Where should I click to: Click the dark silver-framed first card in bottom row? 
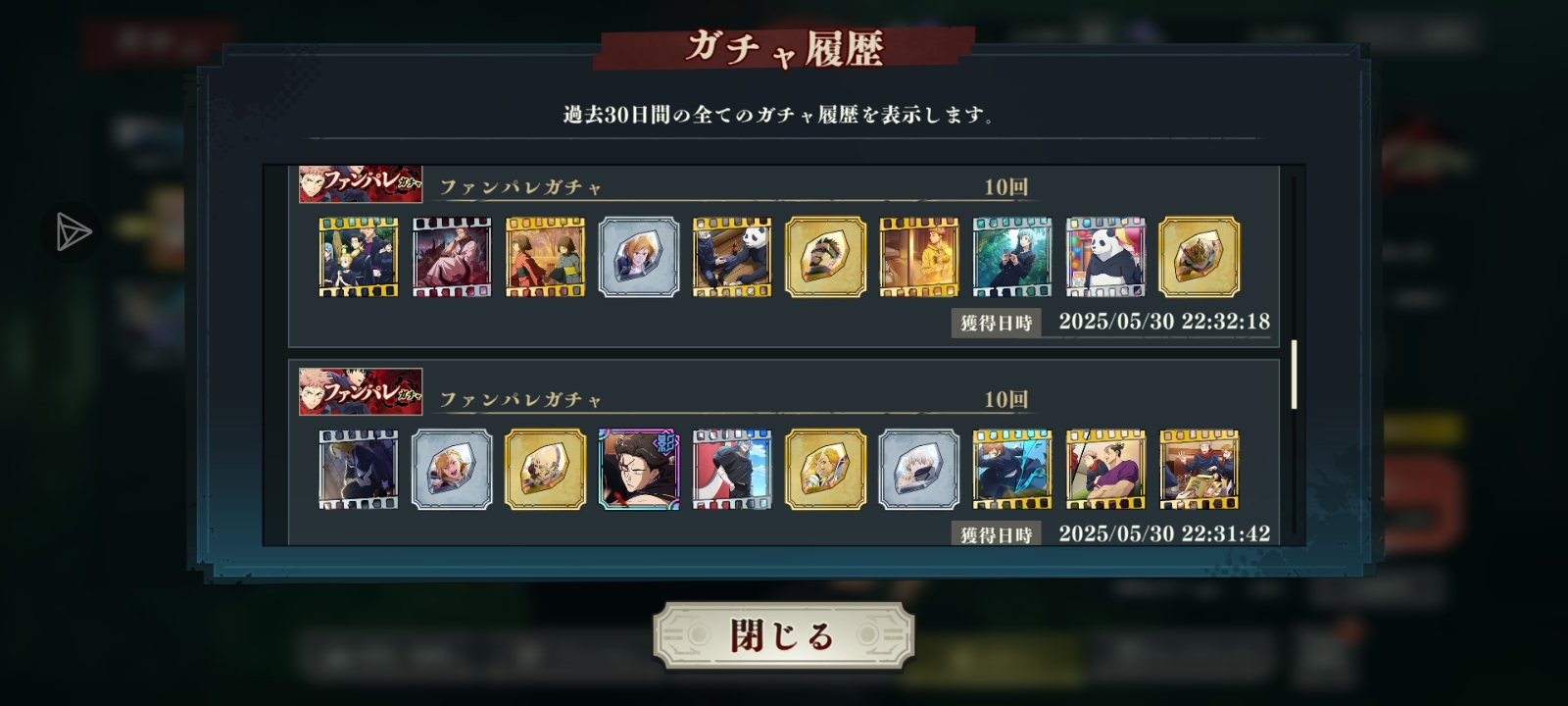pyautogui.click(x=358, y=469)
